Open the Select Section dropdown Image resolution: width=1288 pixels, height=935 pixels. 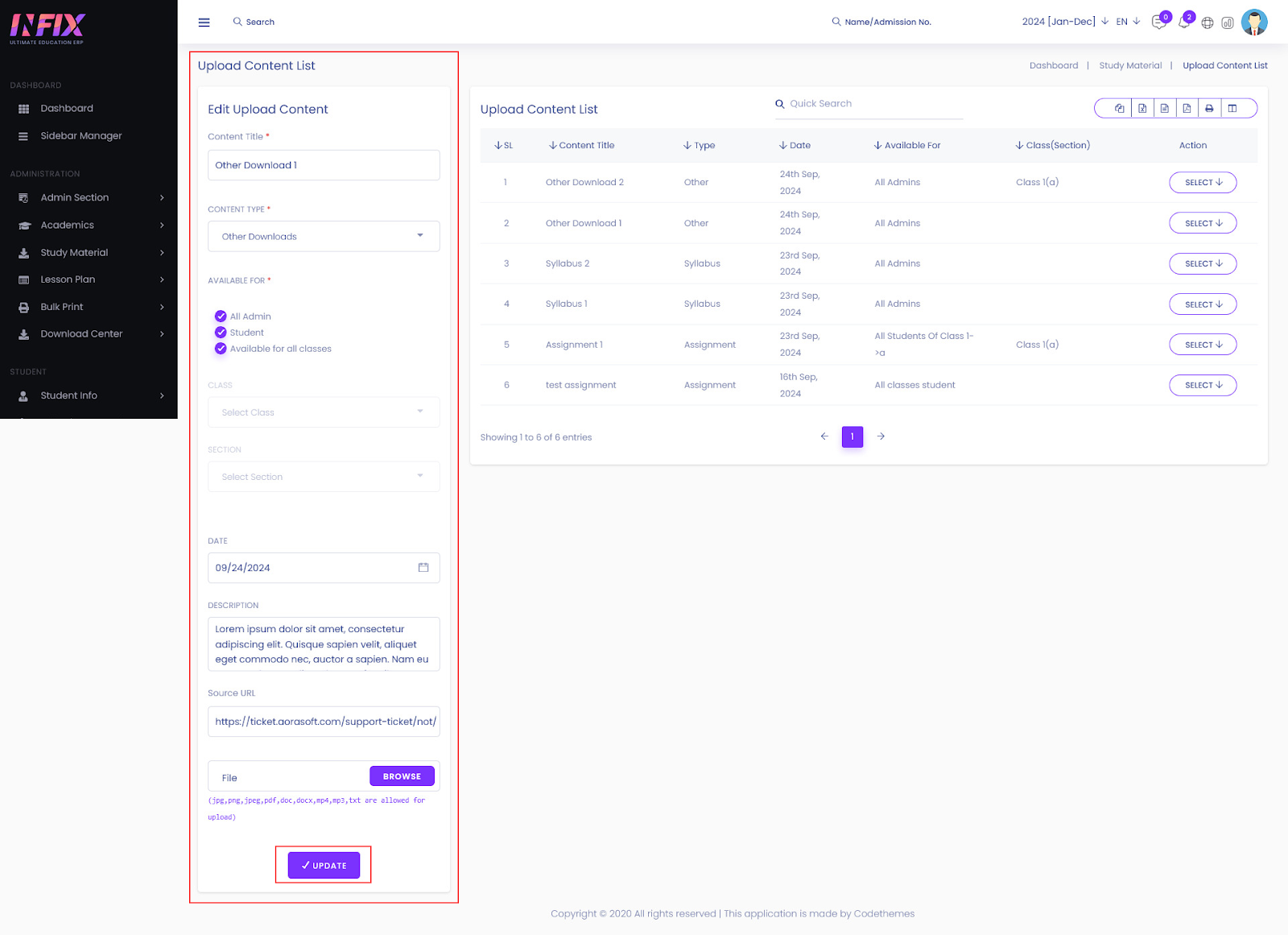click(324, 477)
